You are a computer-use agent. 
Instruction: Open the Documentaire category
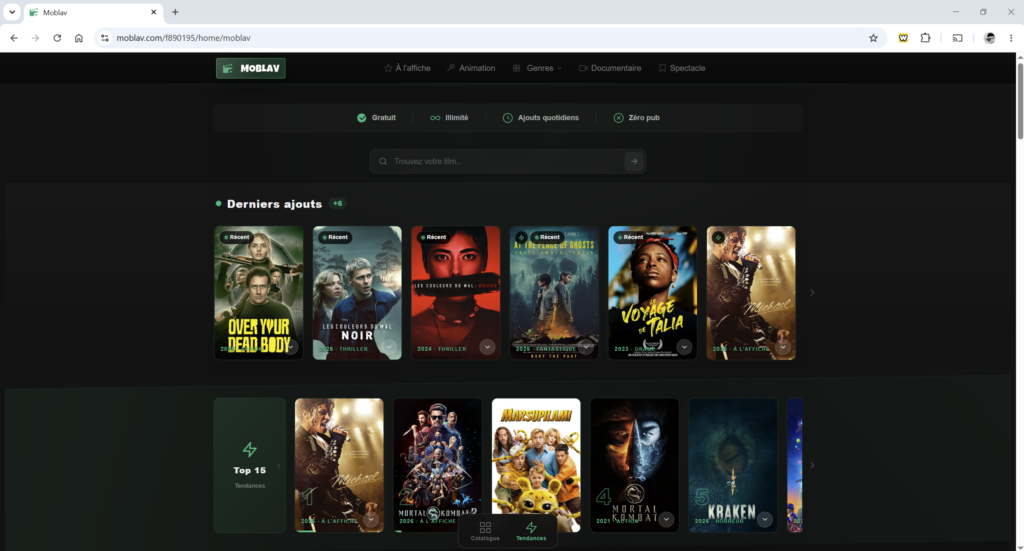pos(610,68)
